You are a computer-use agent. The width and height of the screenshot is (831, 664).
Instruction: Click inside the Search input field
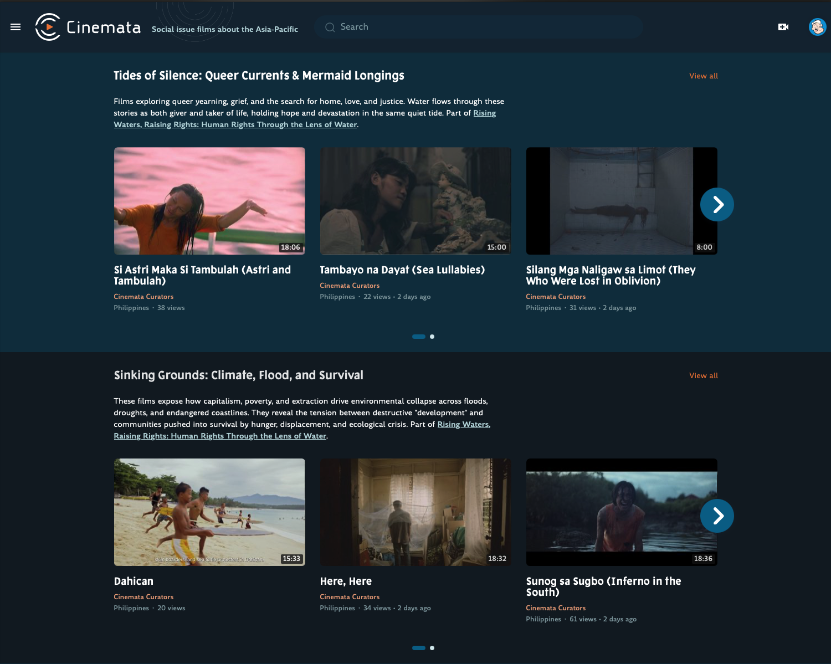480,27
